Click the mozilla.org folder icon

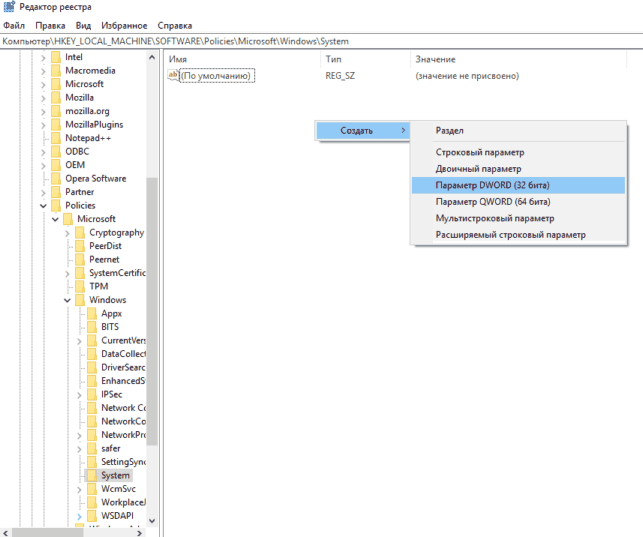(x=56, y=111)
